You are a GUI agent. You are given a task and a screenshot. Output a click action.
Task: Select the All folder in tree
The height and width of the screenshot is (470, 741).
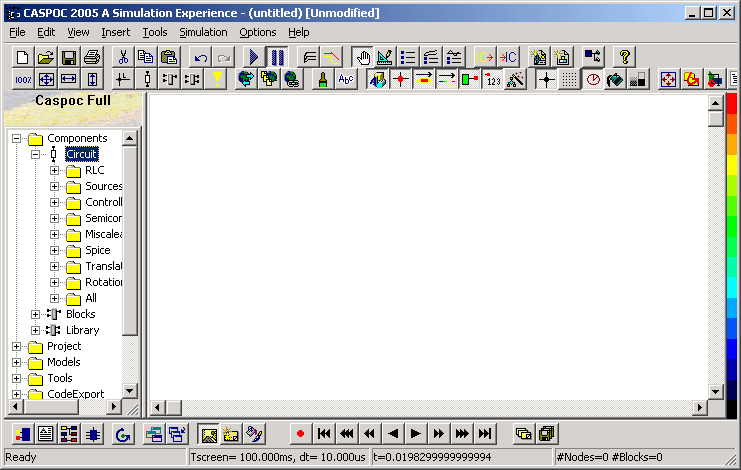91,299
